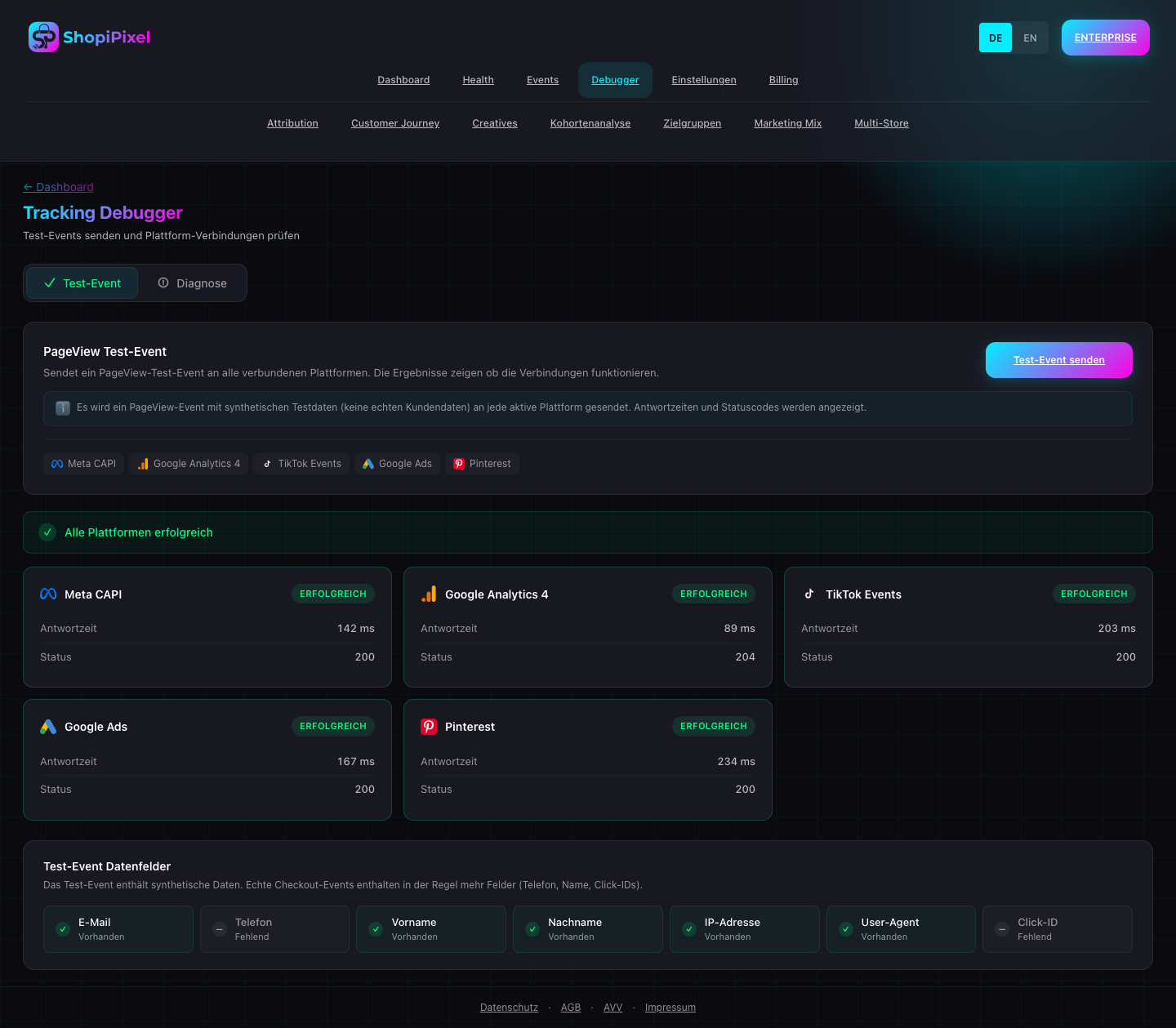Open the Health menu item
Screen dimensions: 1176x1028
coord(478,80)
